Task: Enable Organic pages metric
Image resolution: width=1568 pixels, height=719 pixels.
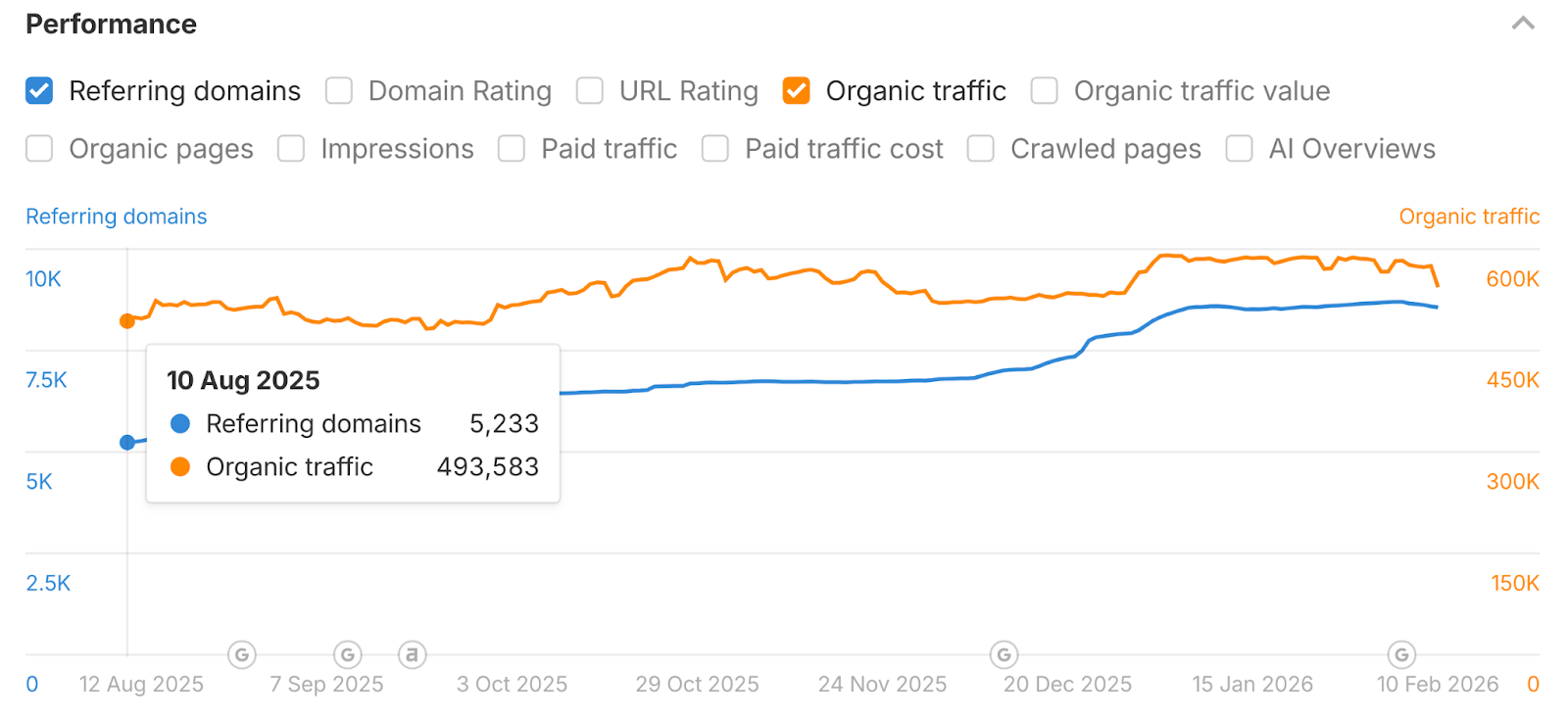Action: [x=39, y=148]
